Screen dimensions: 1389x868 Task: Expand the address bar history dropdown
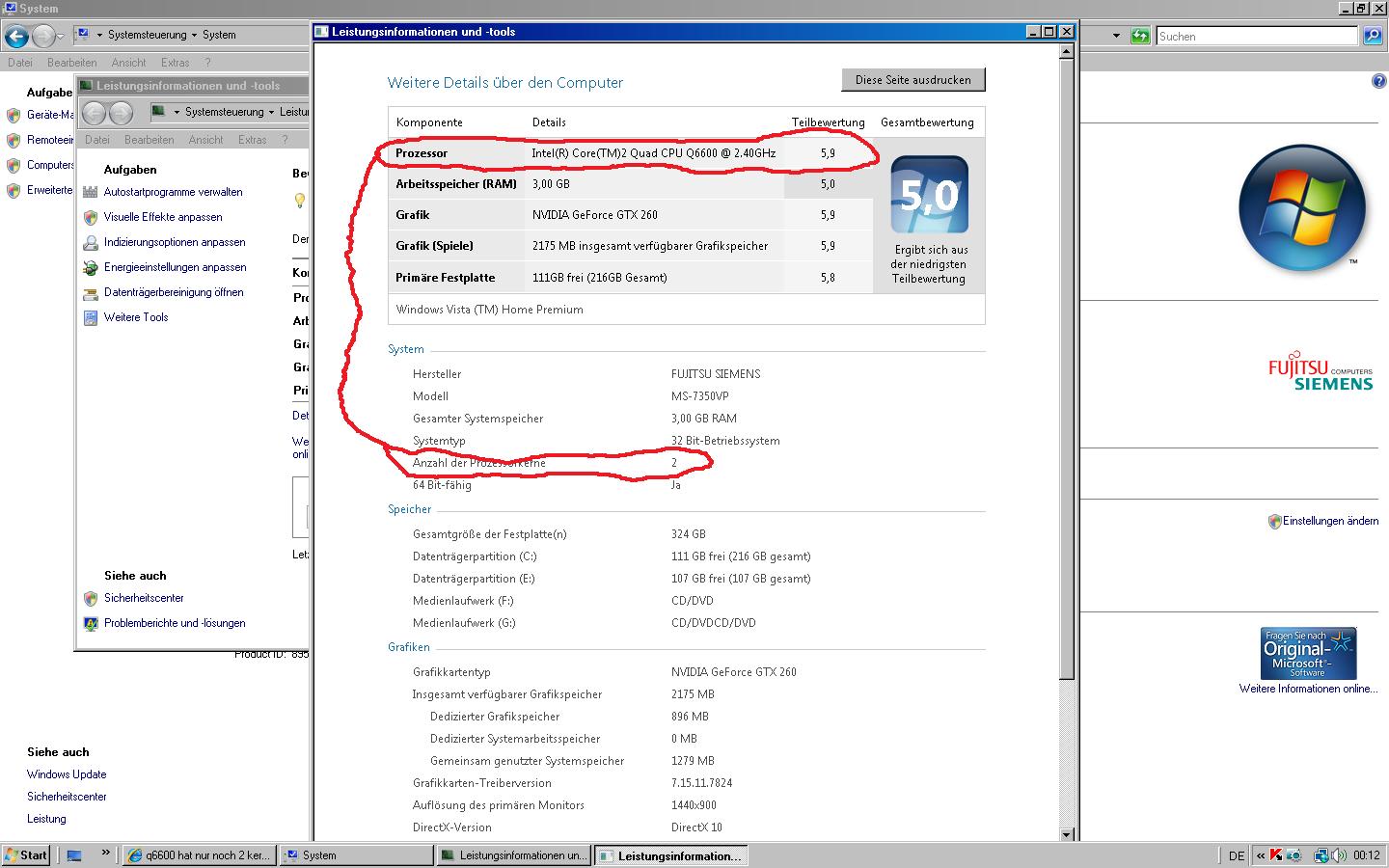(x=1116, y=36)
